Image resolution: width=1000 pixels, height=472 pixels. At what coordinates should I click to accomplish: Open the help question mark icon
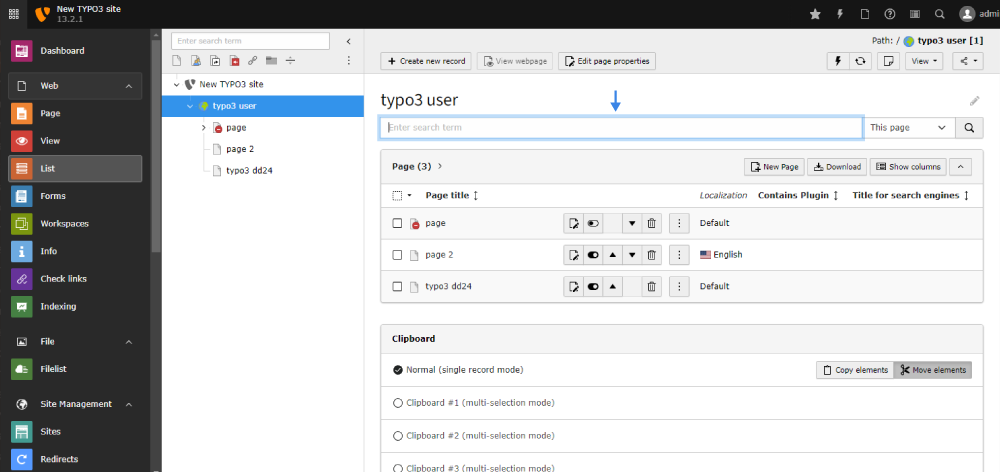tap(890, 14)
